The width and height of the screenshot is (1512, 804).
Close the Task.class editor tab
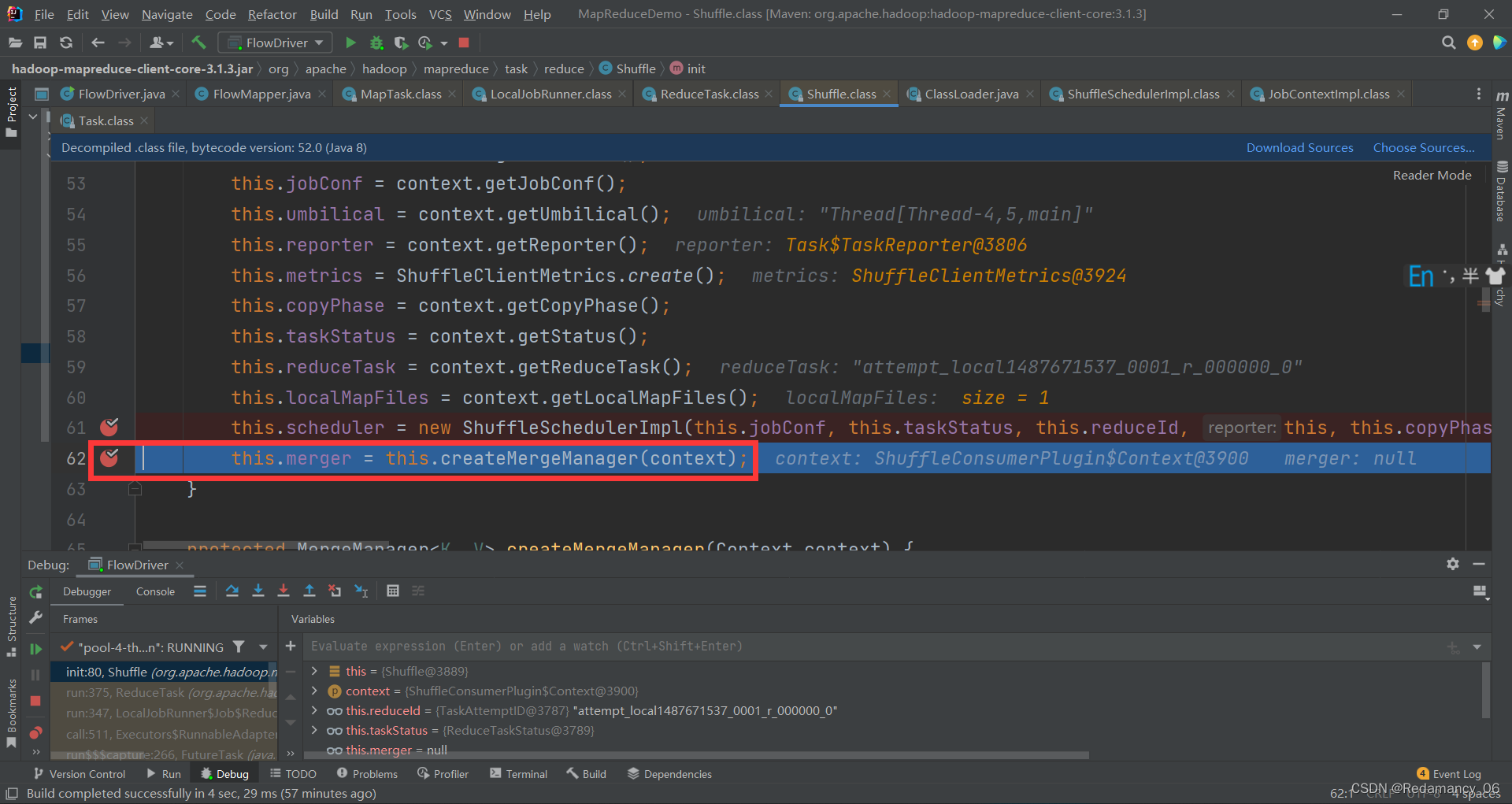[144, 120]
